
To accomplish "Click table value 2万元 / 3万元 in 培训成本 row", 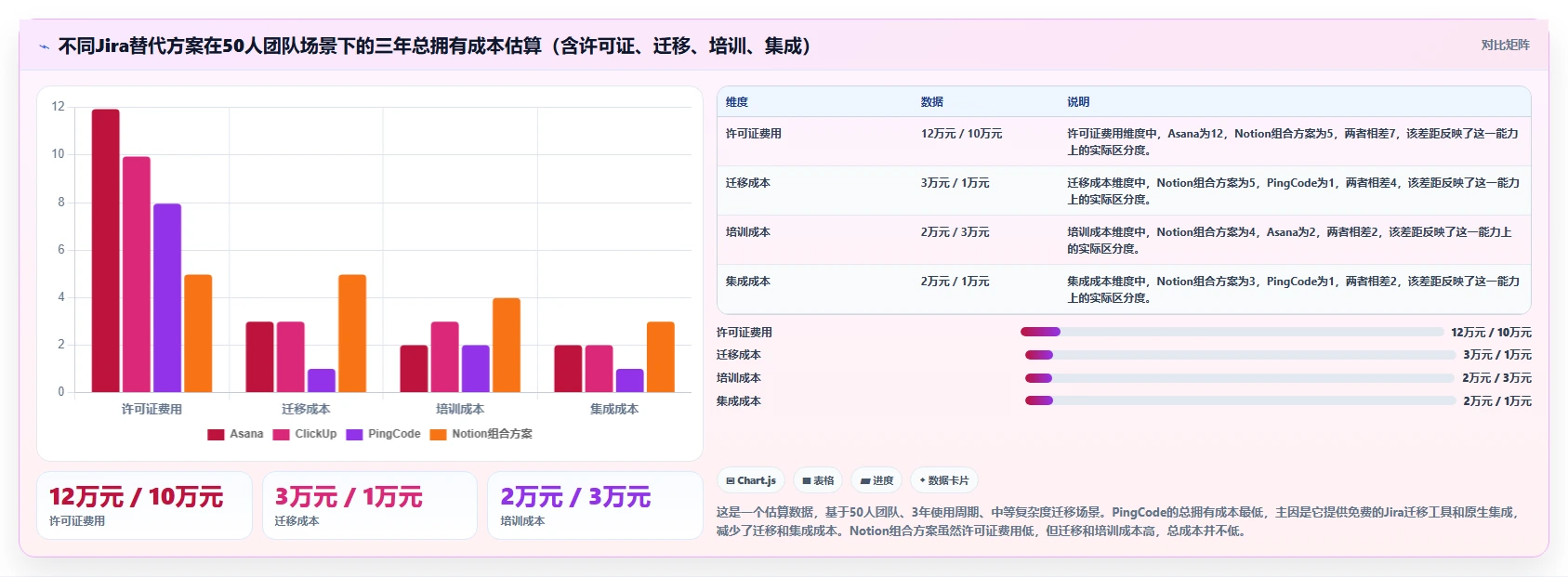I will (x=955, y=232).
